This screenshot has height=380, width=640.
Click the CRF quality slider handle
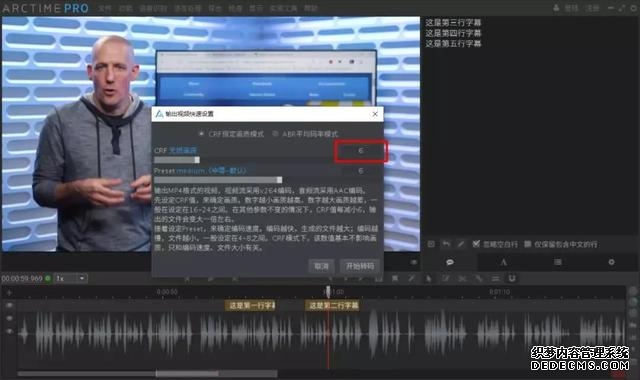click(x=197, y=160)
